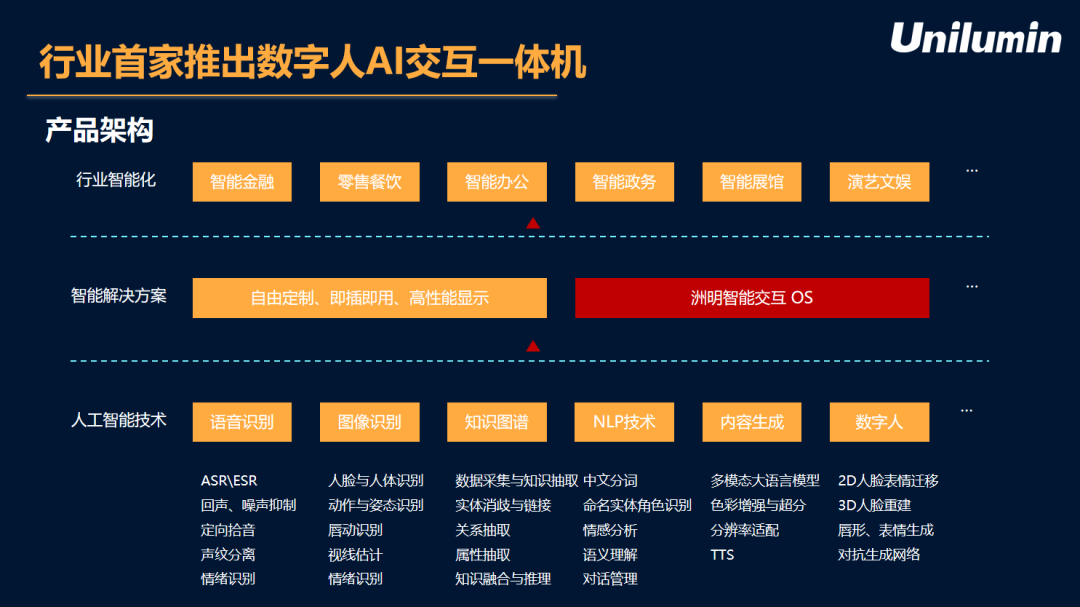Open the 图像识别 technology box
Screen dimensions: 1080x607
[x=369, y=422]
